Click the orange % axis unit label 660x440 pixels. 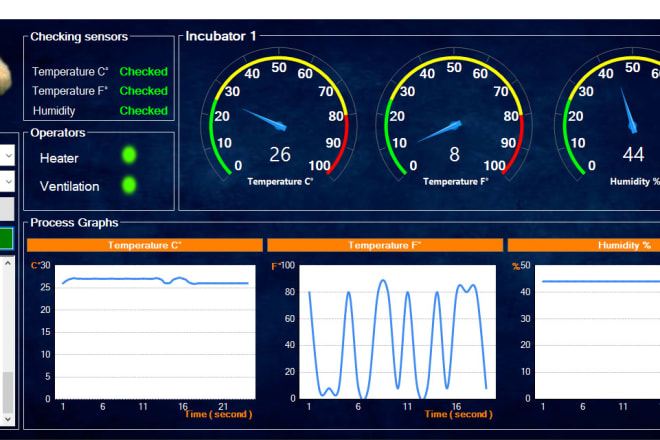[516, 266]
